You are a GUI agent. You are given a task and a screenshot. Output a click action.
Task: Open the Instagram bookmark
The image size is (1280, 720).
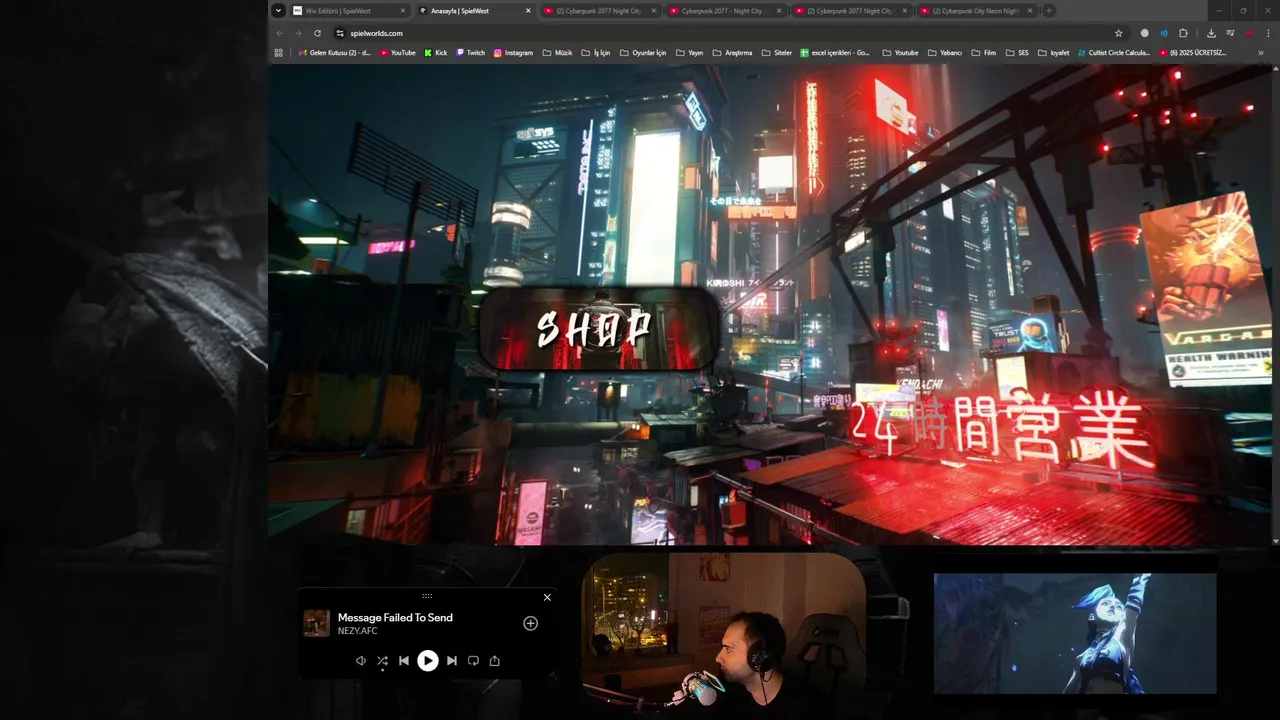click(x=513, y=52)
